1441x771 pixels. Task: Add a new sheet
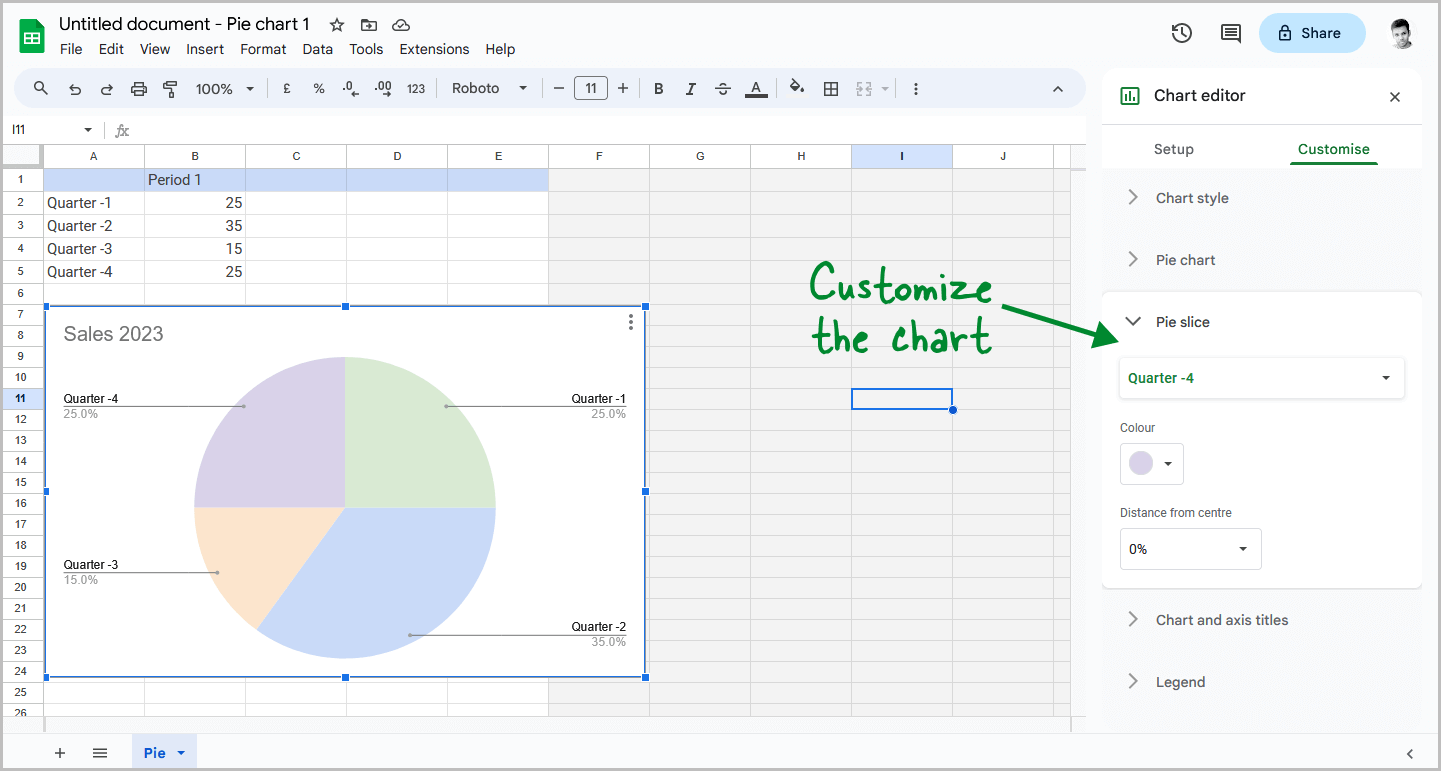pyautogui.click(x=60, y=753)
